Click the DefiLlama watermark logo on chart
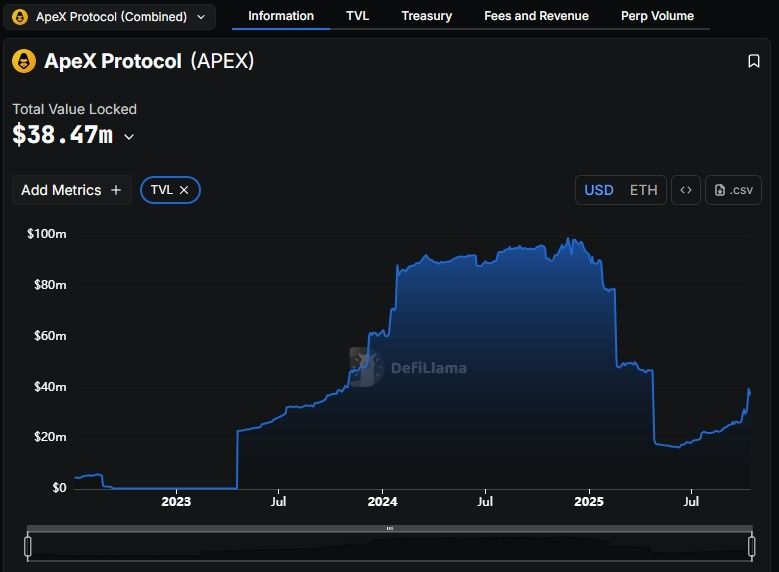The width and height of the screenshot is (779, 572). [x=367, y=367]
